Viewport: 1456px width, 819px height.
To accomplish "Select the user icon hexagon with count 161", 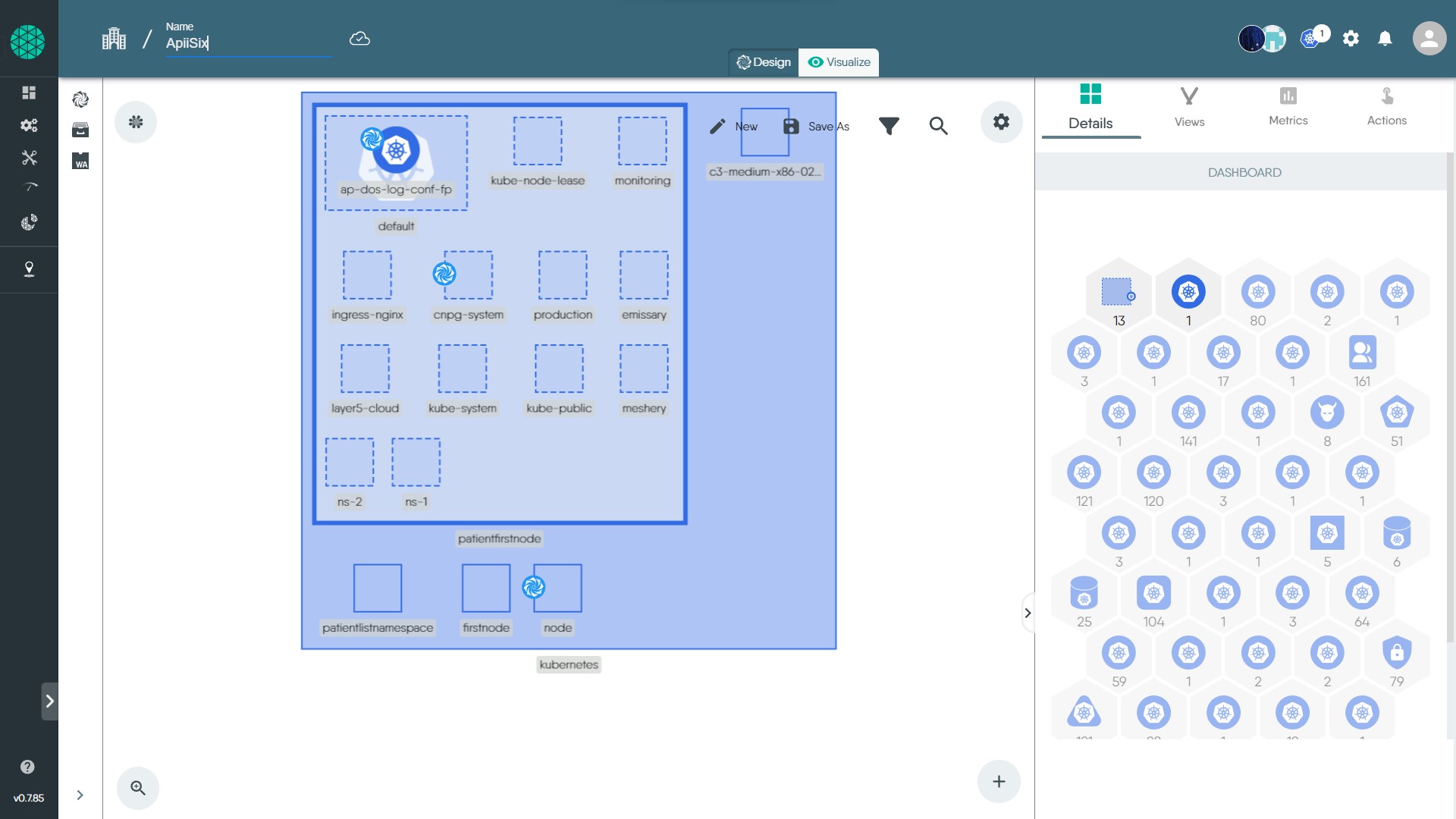I will tap(1362, 356).
